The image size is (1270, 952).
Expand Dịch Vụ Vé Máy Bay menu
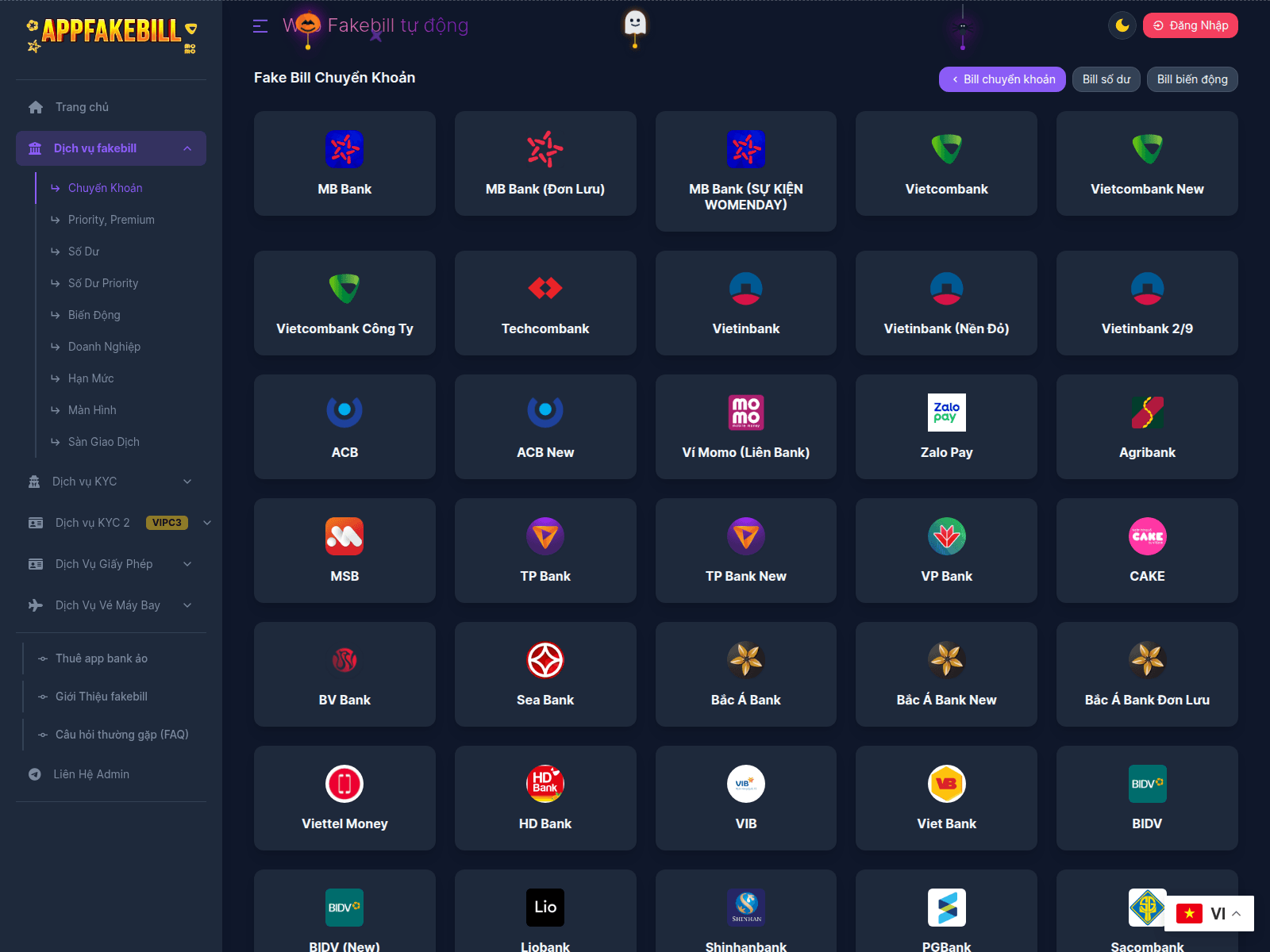point(111,605)
